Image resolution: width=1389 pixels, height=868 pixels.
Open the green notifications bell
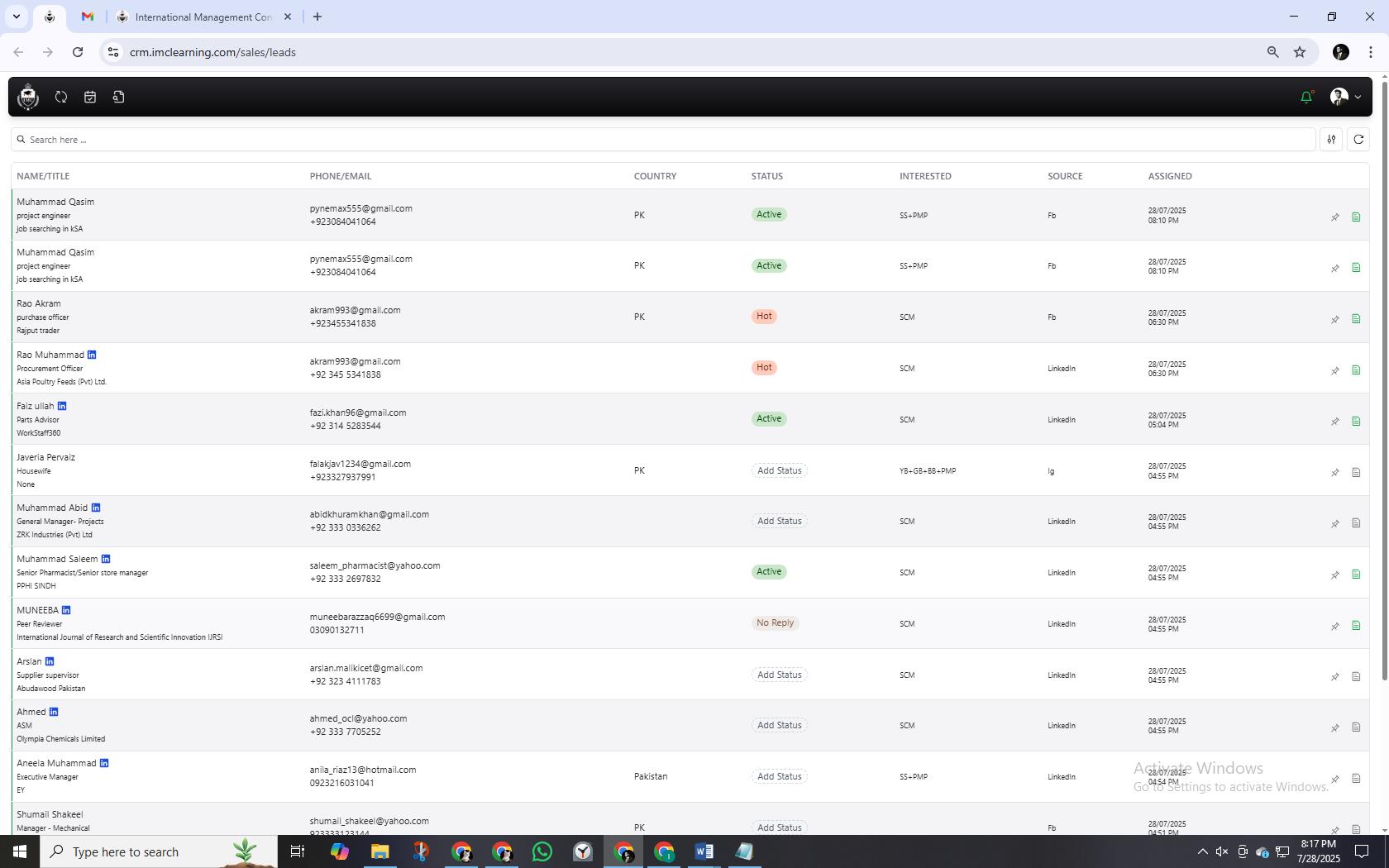1306,97
